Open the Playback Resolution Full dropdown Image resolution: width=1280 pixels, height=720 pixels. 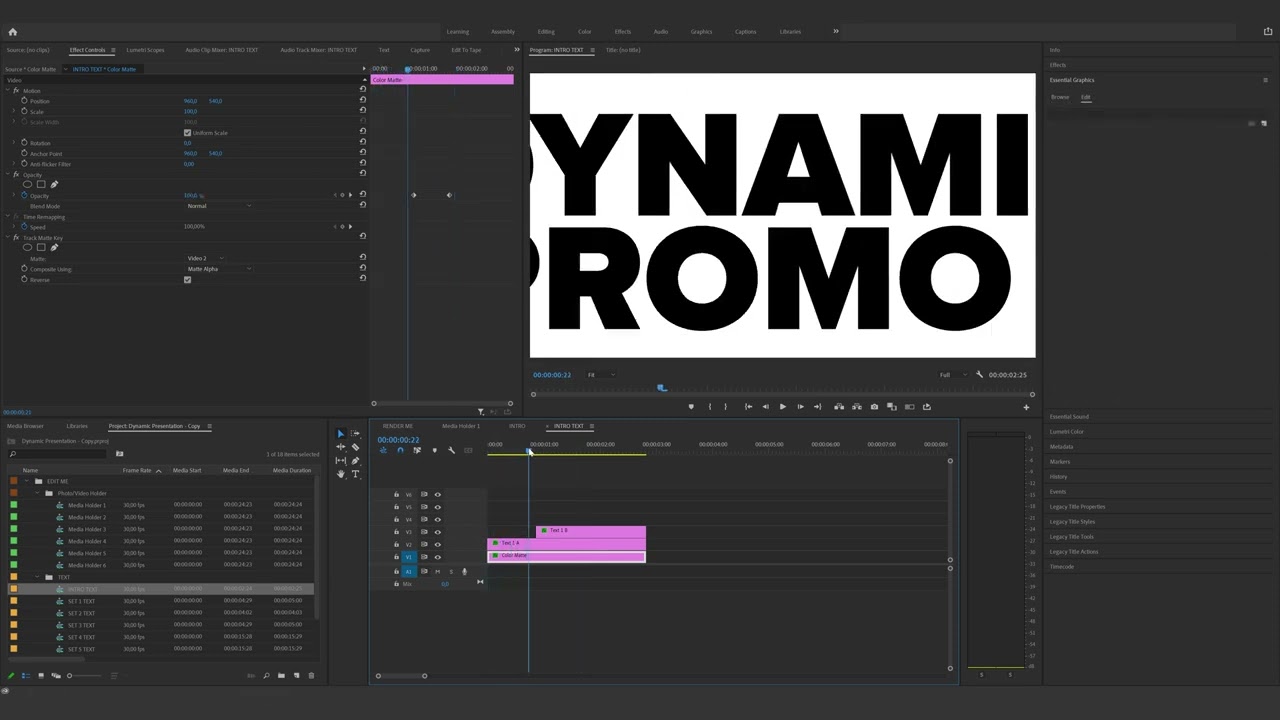[952, 375]
